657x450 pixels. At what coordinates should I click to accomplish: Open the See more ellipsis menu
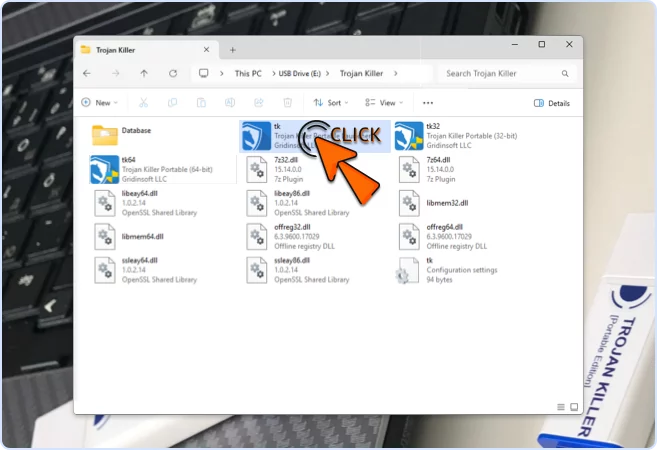coord(428,103)
